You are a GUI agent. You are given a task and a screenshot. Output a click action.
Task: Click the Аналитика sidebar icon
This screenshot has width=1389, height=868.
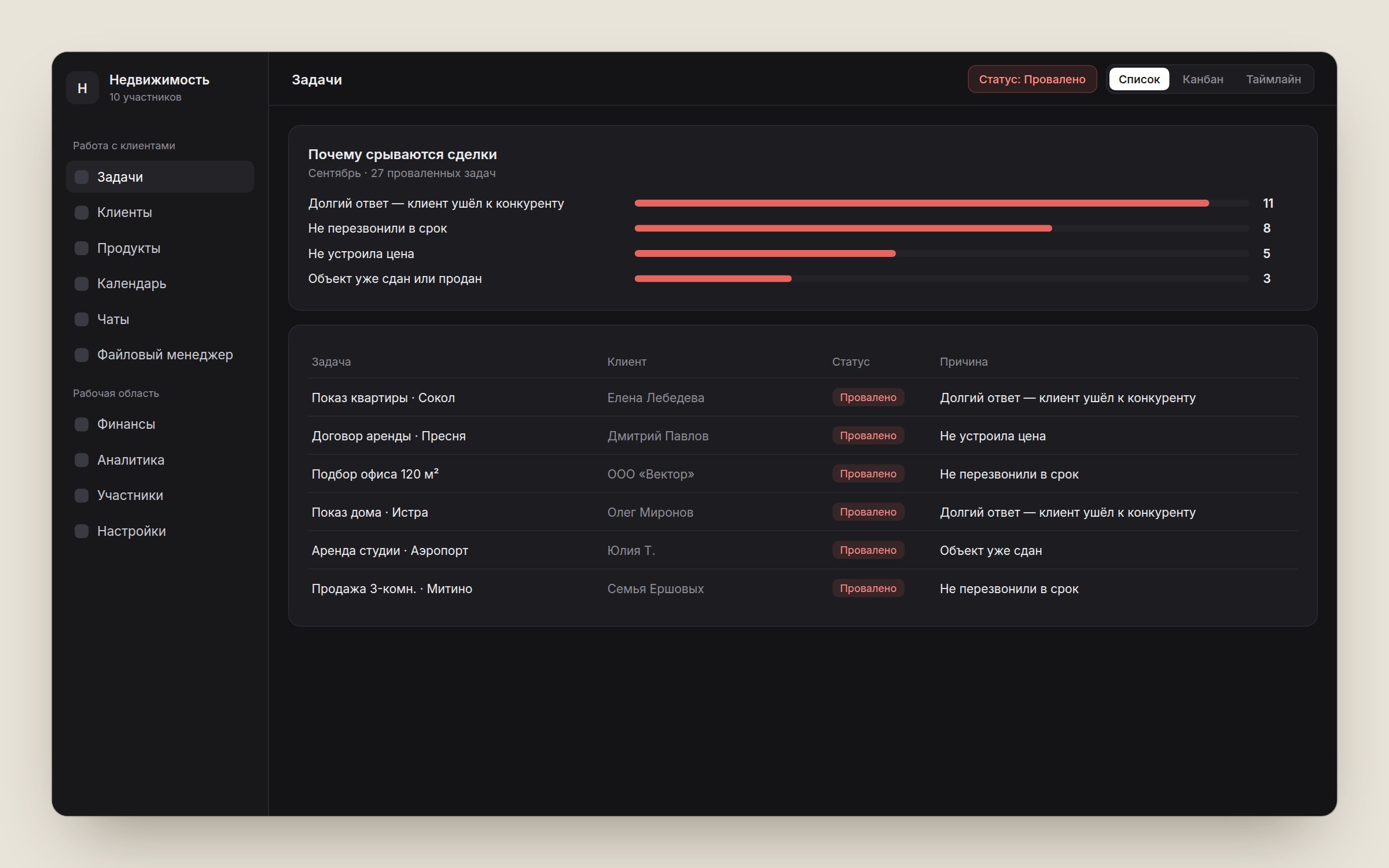82,460
